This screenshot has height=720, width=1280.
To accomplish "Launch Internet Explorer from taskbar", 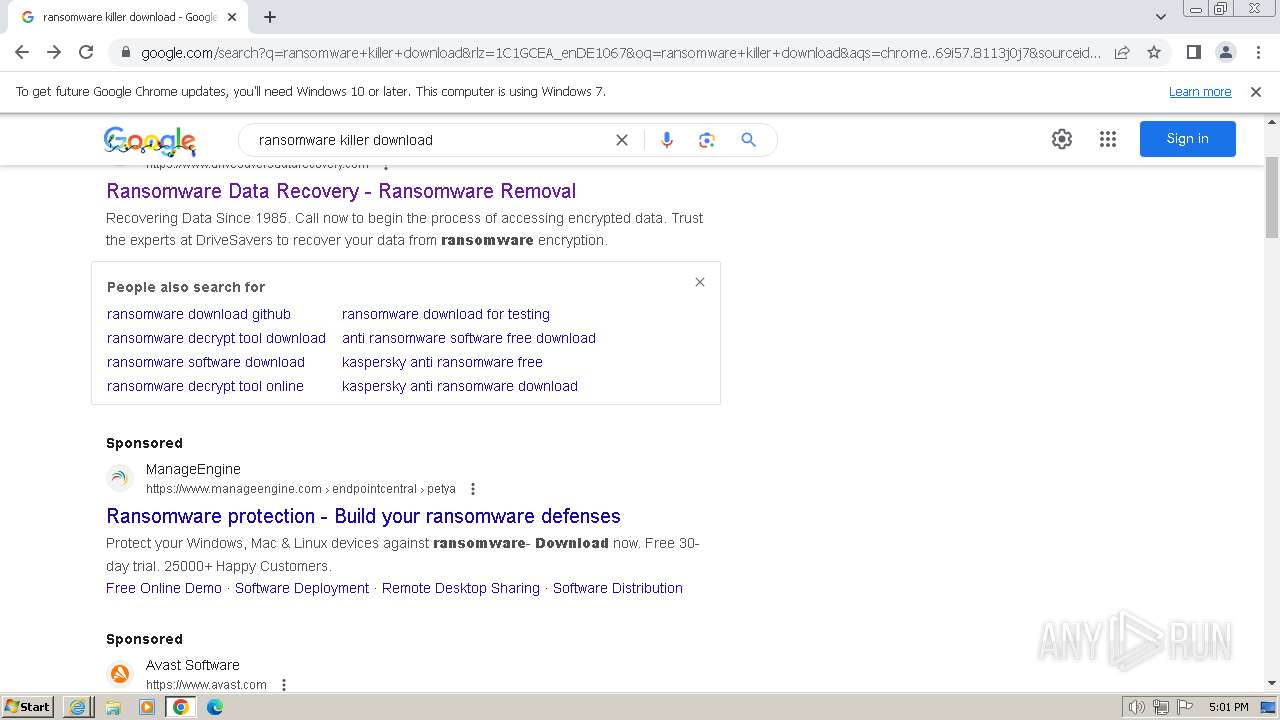I will coord(78,707).
